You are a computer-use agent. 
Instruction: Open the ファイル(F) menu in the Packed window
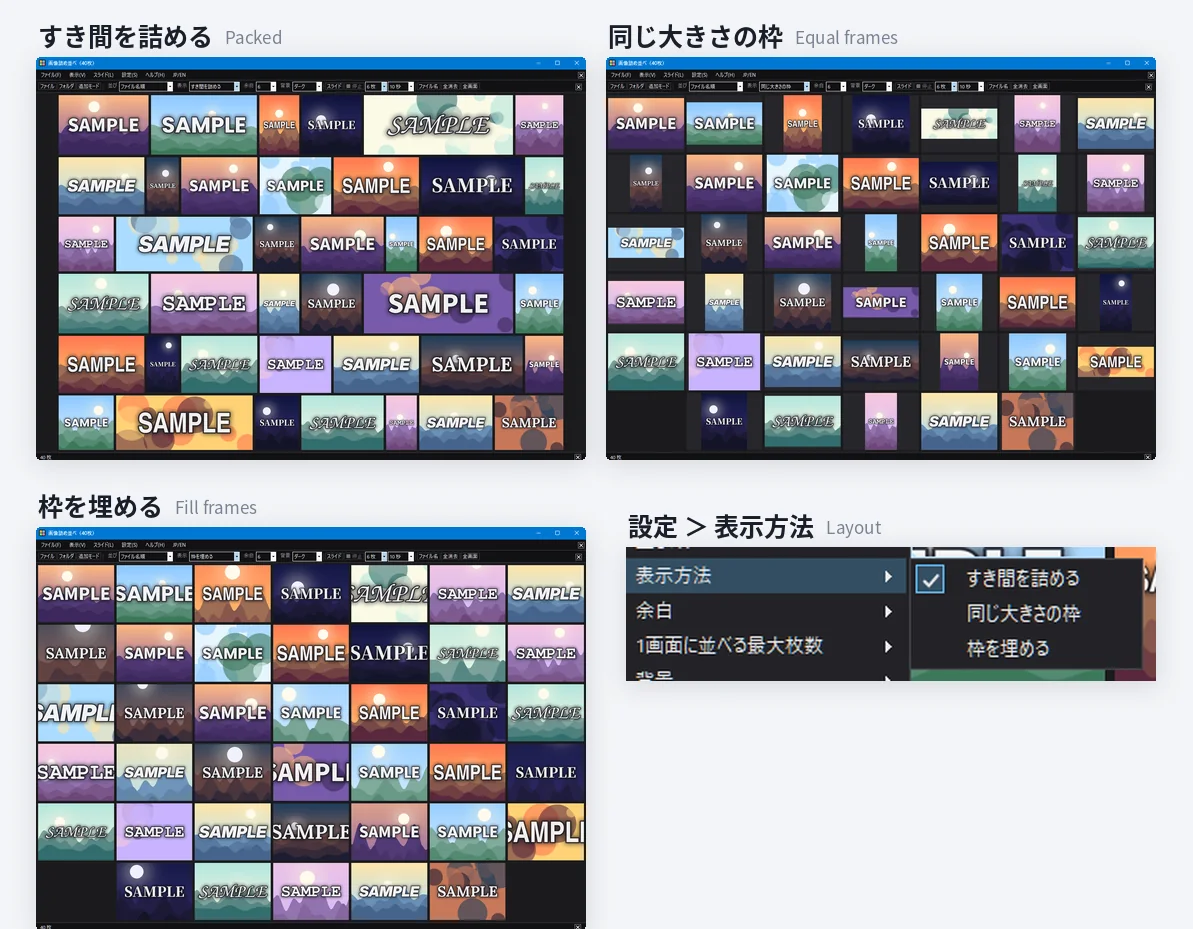pos(51,75)
